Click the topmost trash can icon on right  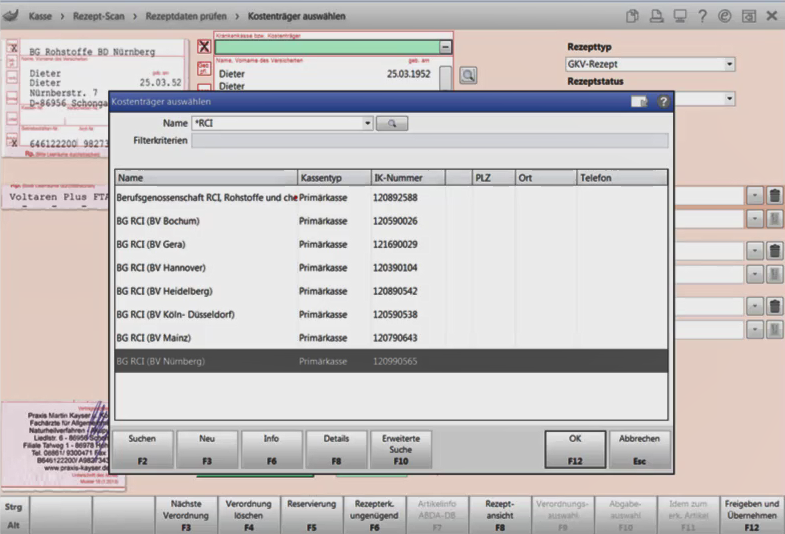coord(774,195)
